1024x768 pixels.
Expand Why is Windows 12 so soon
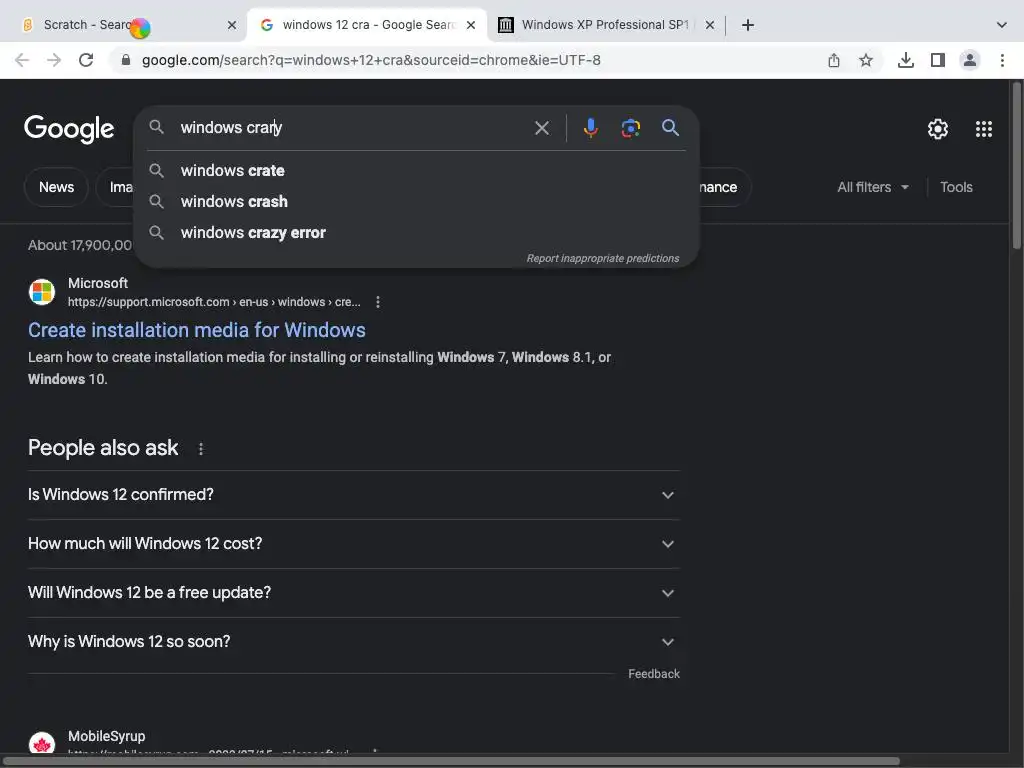tap(353, 642)
